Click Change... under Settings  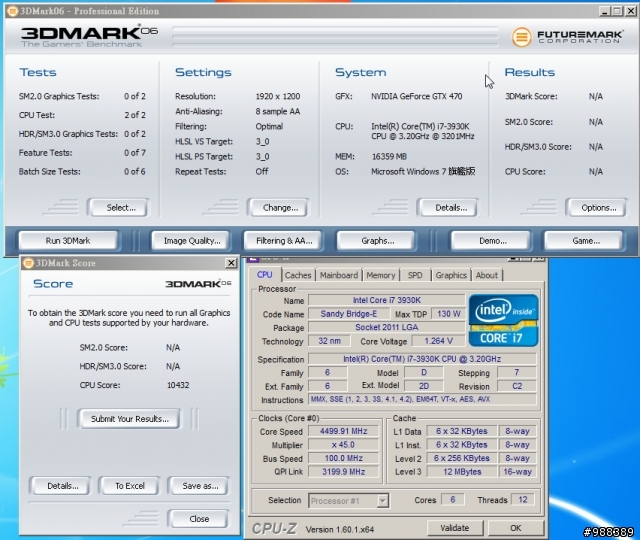280,208
